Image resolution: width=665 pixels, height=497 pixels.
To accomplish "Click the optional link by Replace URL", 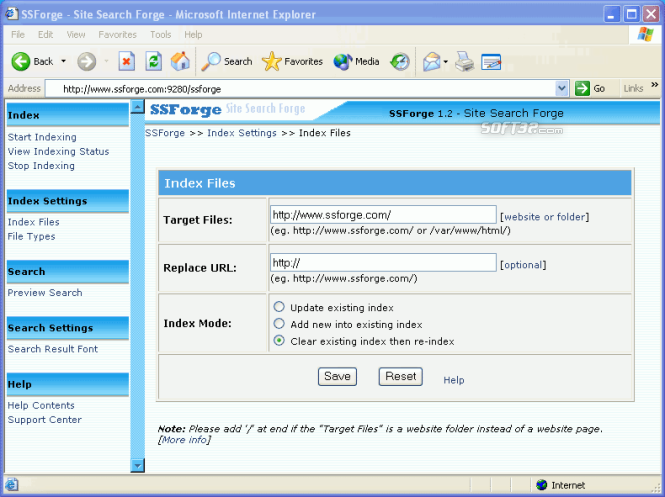I will 523,265.
